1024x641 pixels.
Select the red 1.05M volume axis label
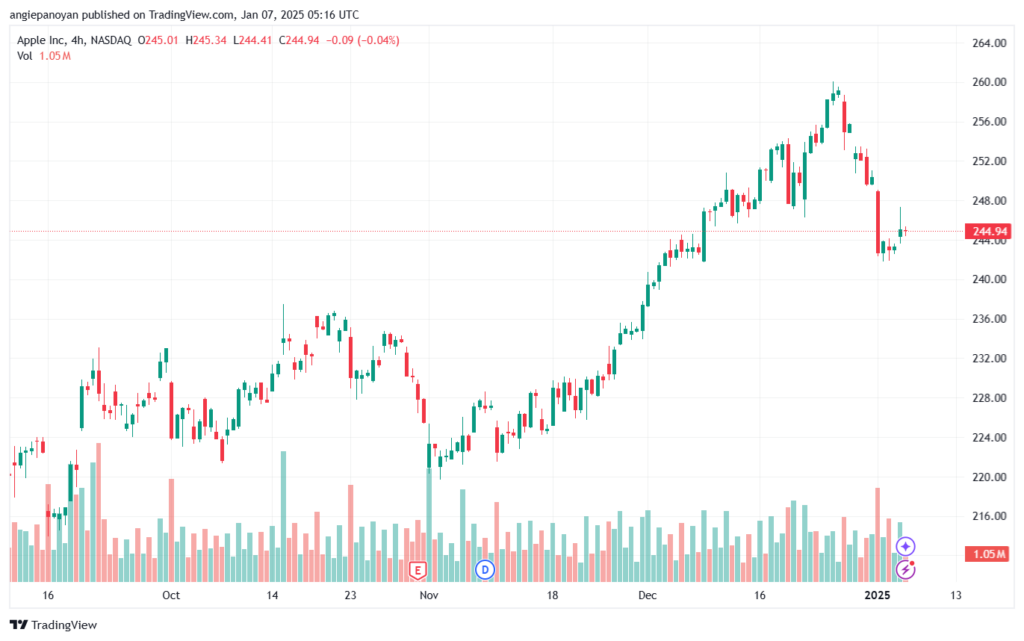(989, 554)
